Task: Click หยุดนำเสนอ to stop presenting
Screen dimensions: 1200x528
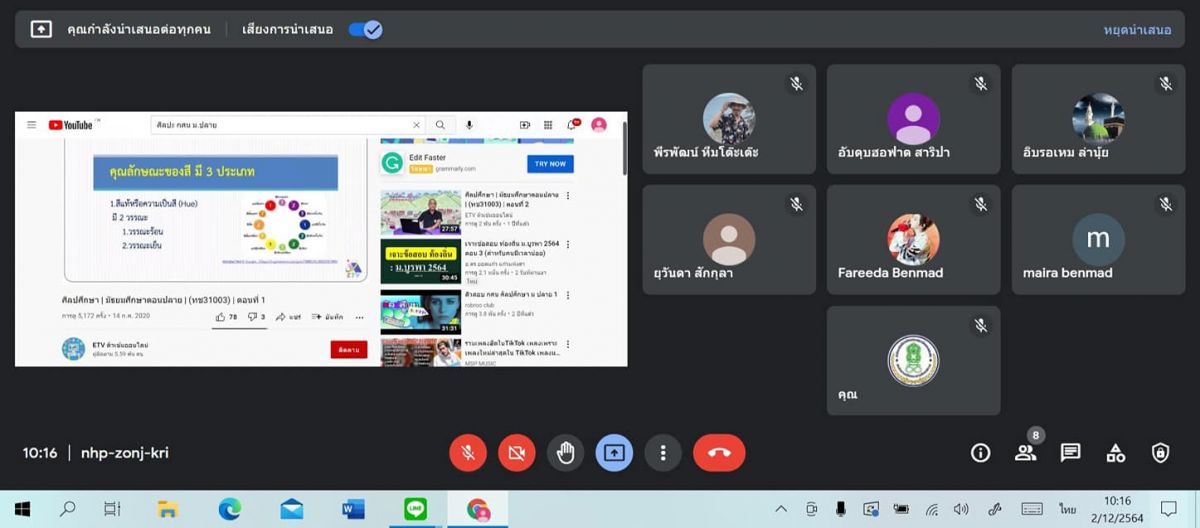Action: pos(1137,30)
